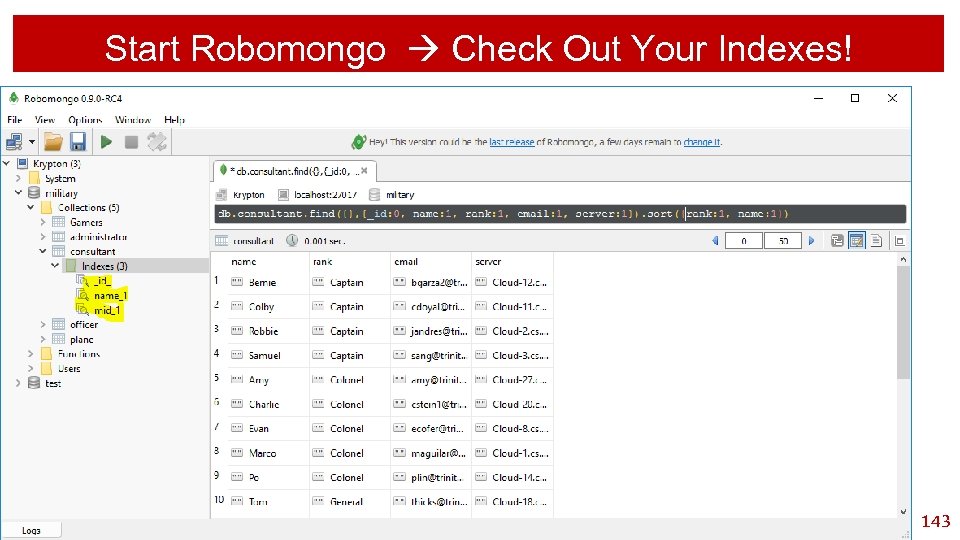Open the View menu
960x540 pixels.
pos(45,119)
